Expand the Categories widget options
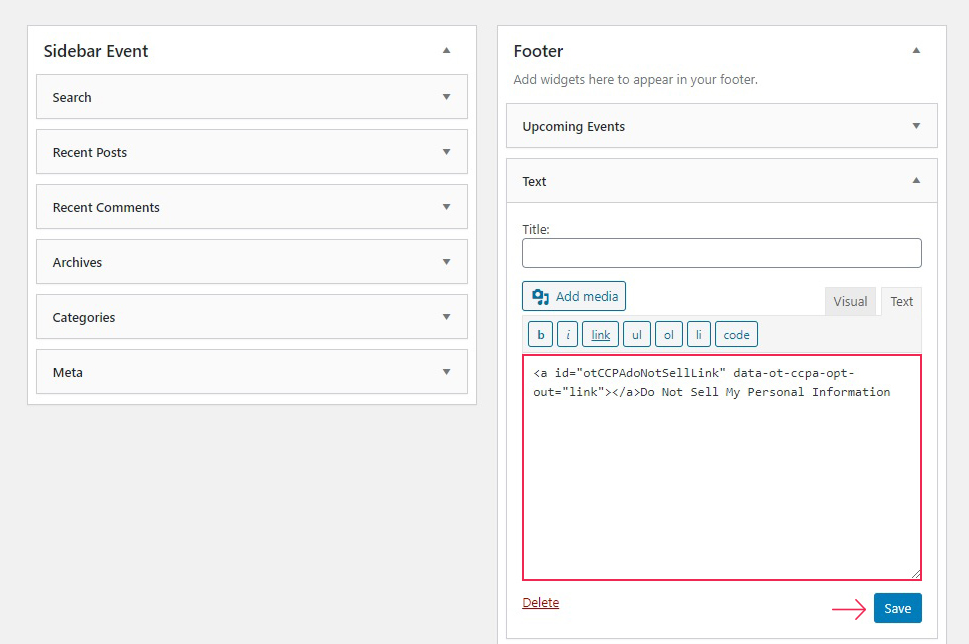Image resolution: width=969 pixels, height=644 pixels. [x=446, y=317]
